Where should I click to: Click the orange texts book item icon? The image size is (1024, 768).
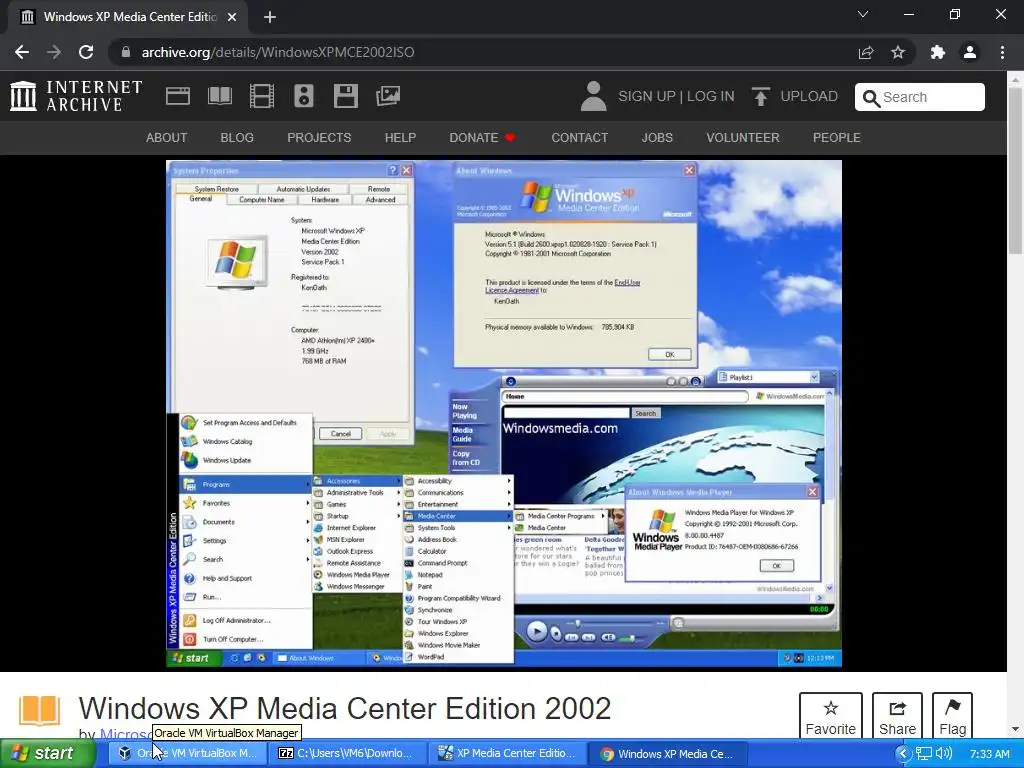[39, 711]
